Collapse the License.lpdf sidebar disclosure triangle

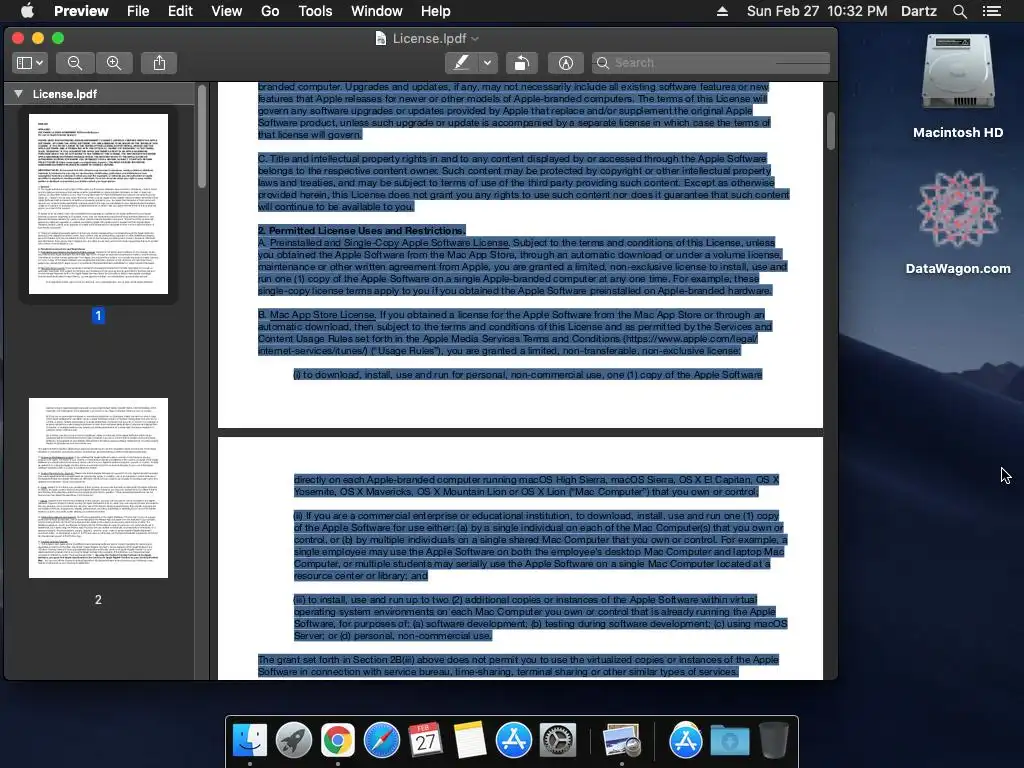pyautogui.click(x=18, y=94)
